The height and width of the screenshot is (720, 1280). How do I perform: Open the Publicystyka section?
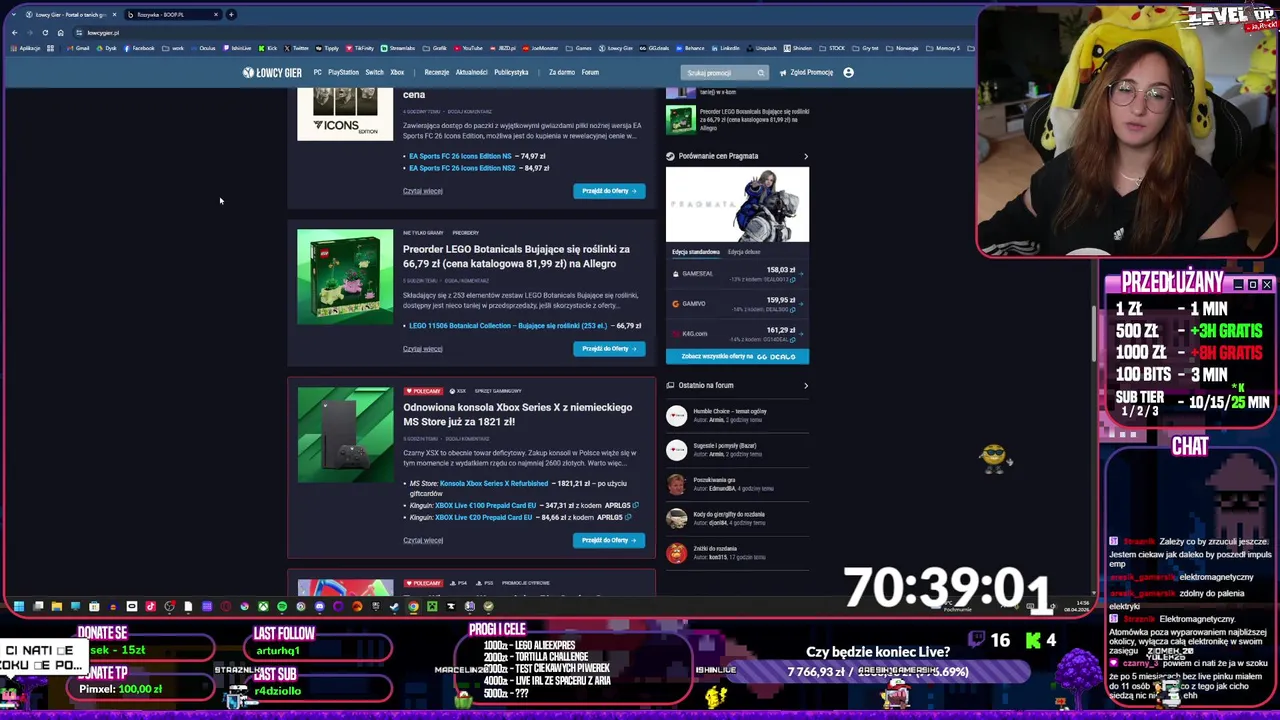(x=511, y=72)
